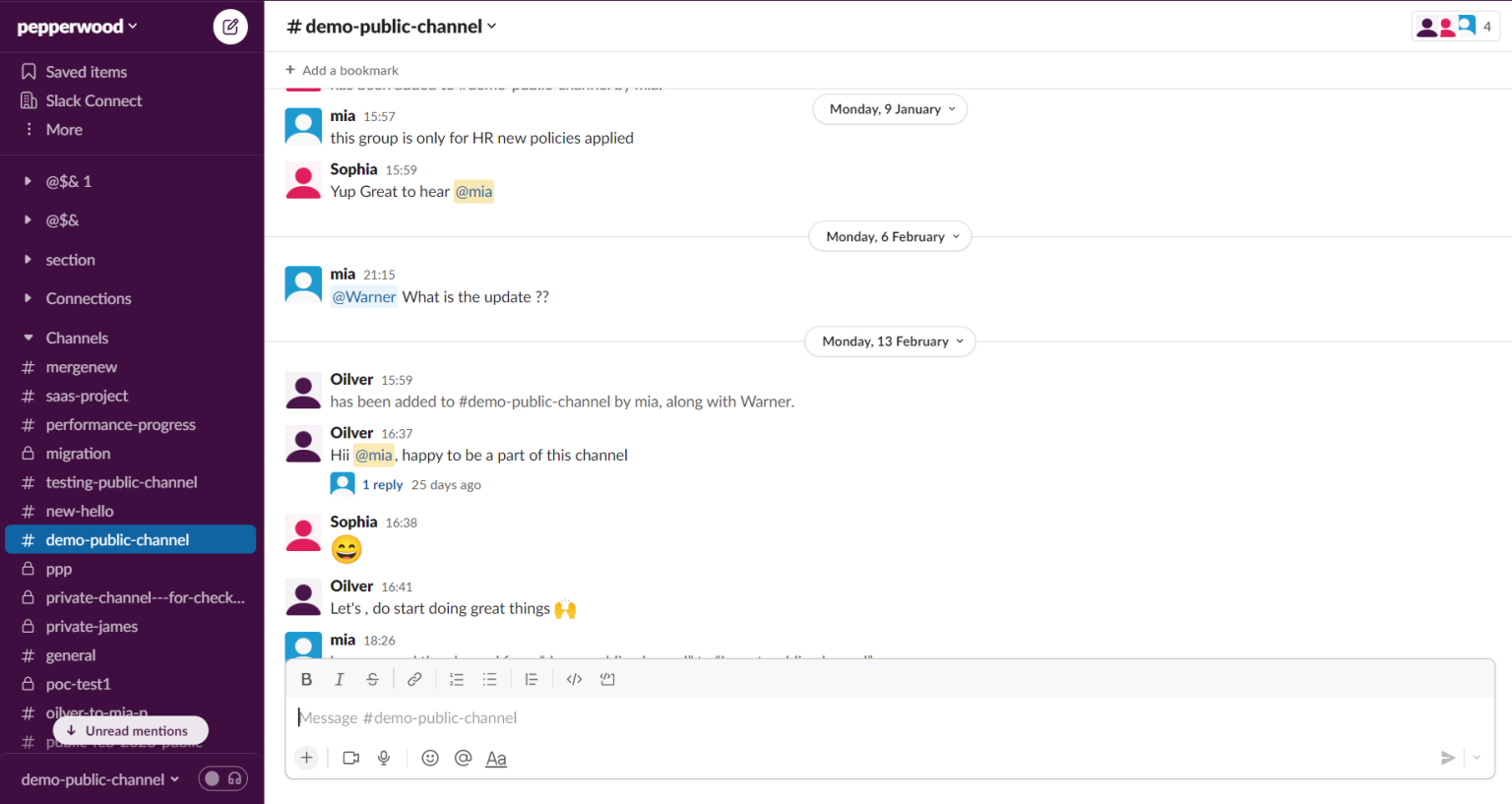The image size is (1512, 804).
Task: Open the demo-public-channel header menu
Action: pyautogui.click(x=391, y=27)
